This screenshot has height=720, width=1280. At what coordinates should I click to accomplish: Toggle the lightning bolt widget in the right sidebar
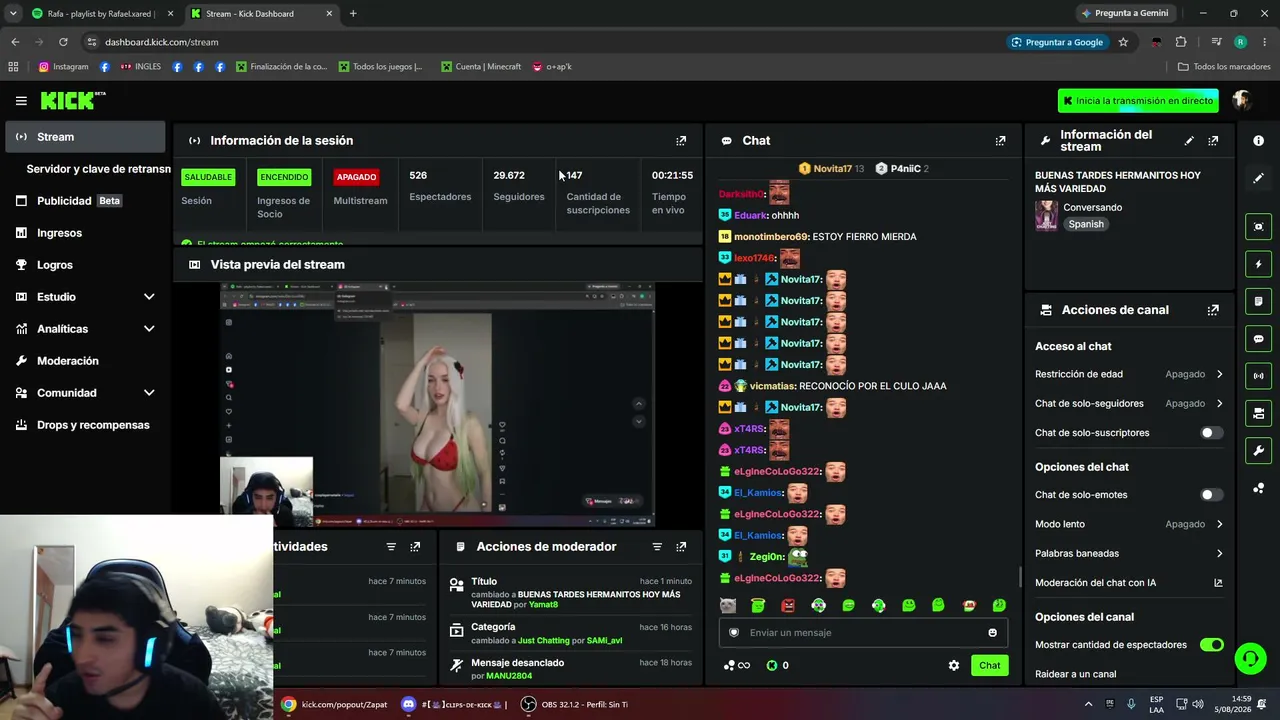(x=1258, y=264)
